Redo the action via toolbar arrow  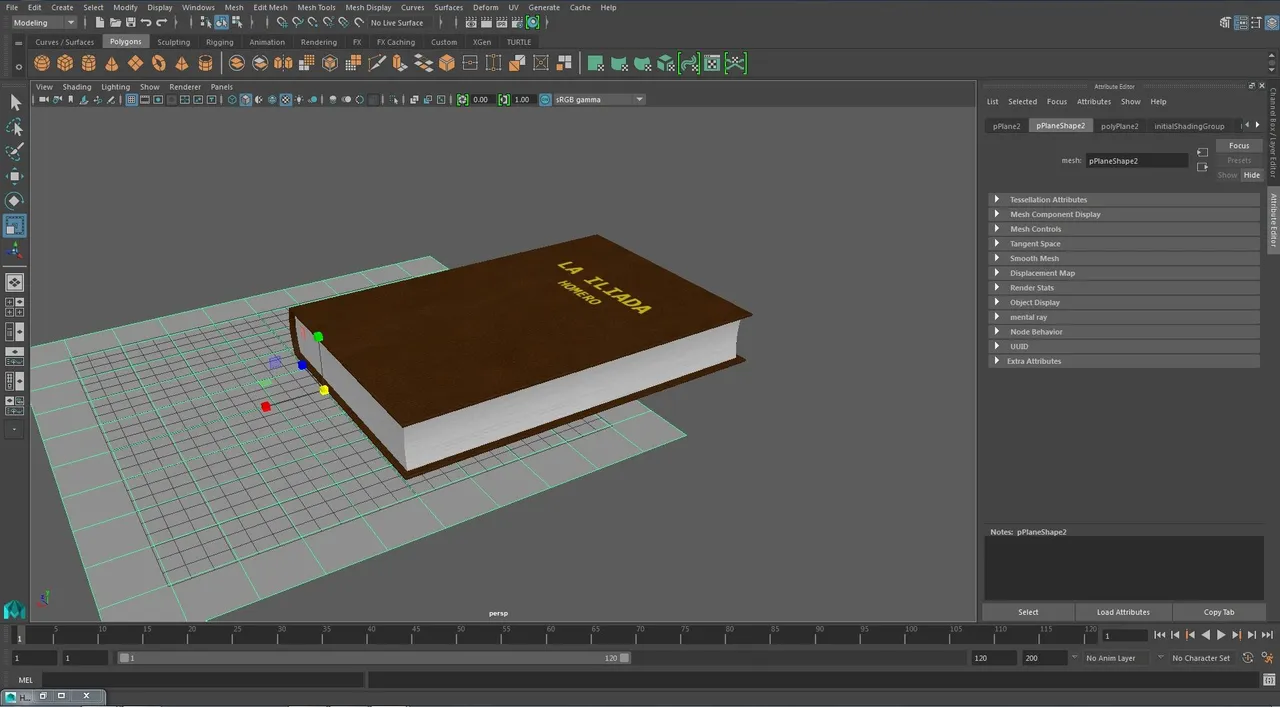click(162, 22)
